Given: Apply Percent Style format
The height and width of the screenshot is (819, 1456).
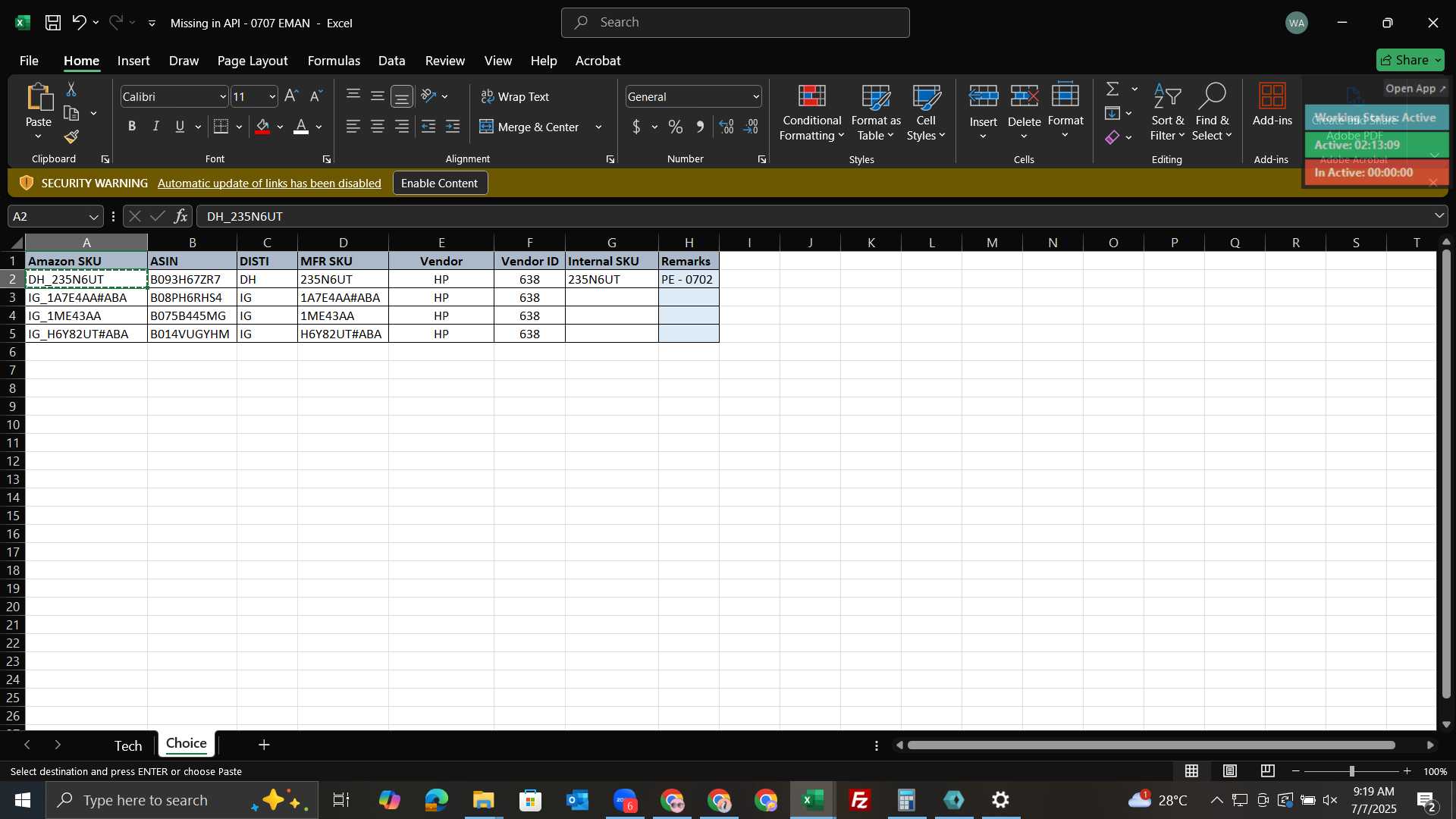Looking at the screenshot, I should (x=675, y=127).
